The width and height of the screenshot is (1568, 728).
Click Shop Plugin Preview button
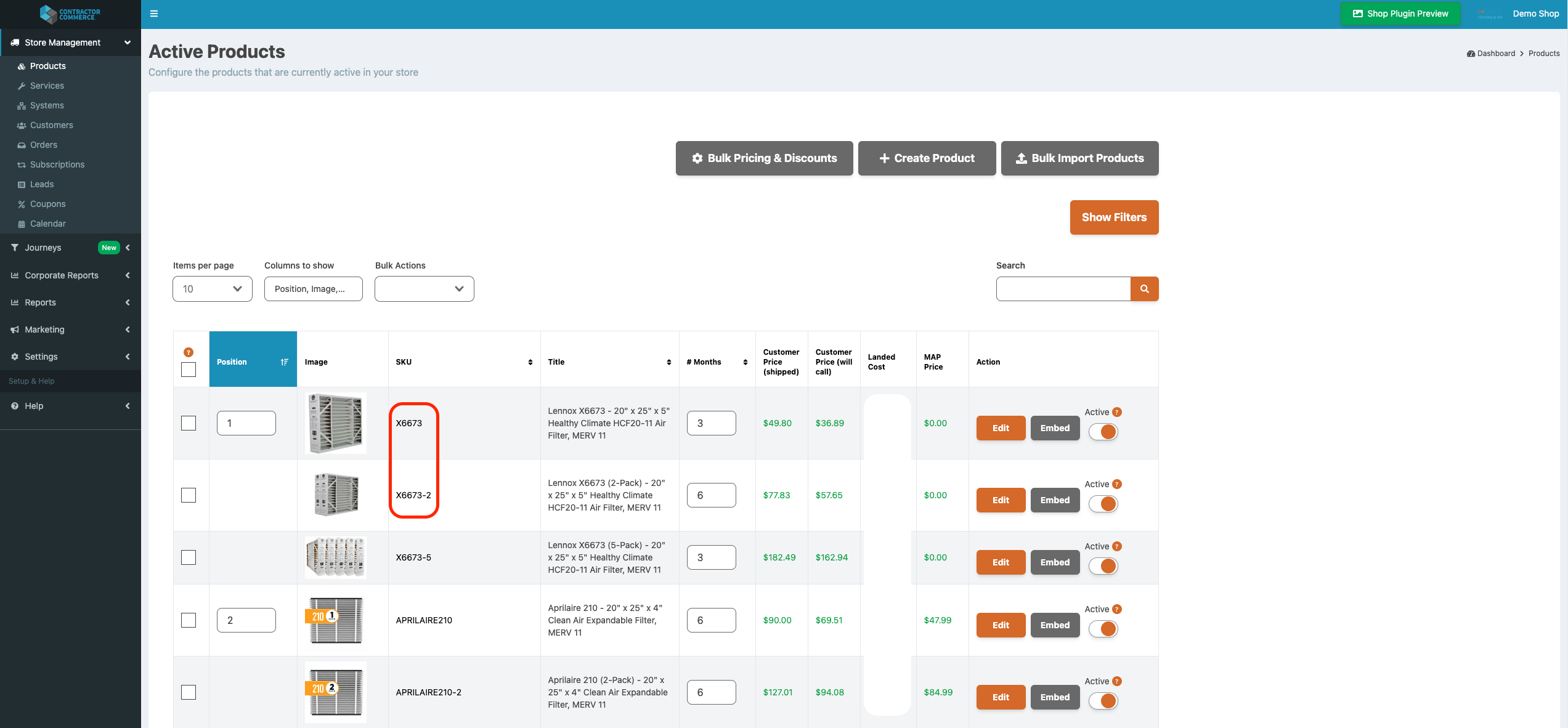1400,14
